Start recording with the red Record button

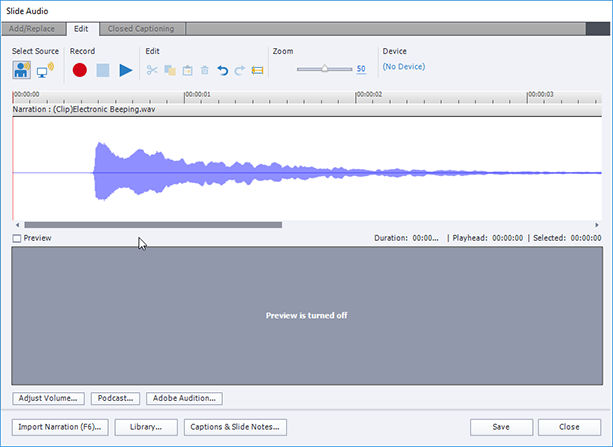[80, 70]
